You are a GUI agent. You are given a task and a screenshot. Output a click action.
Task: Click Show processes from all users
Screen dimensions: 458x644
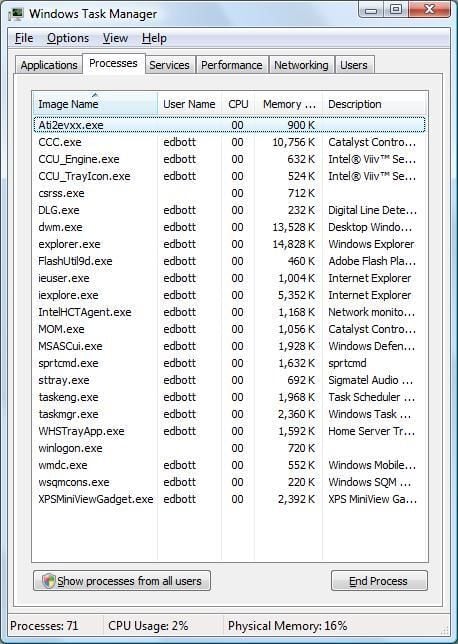(122, 581)
